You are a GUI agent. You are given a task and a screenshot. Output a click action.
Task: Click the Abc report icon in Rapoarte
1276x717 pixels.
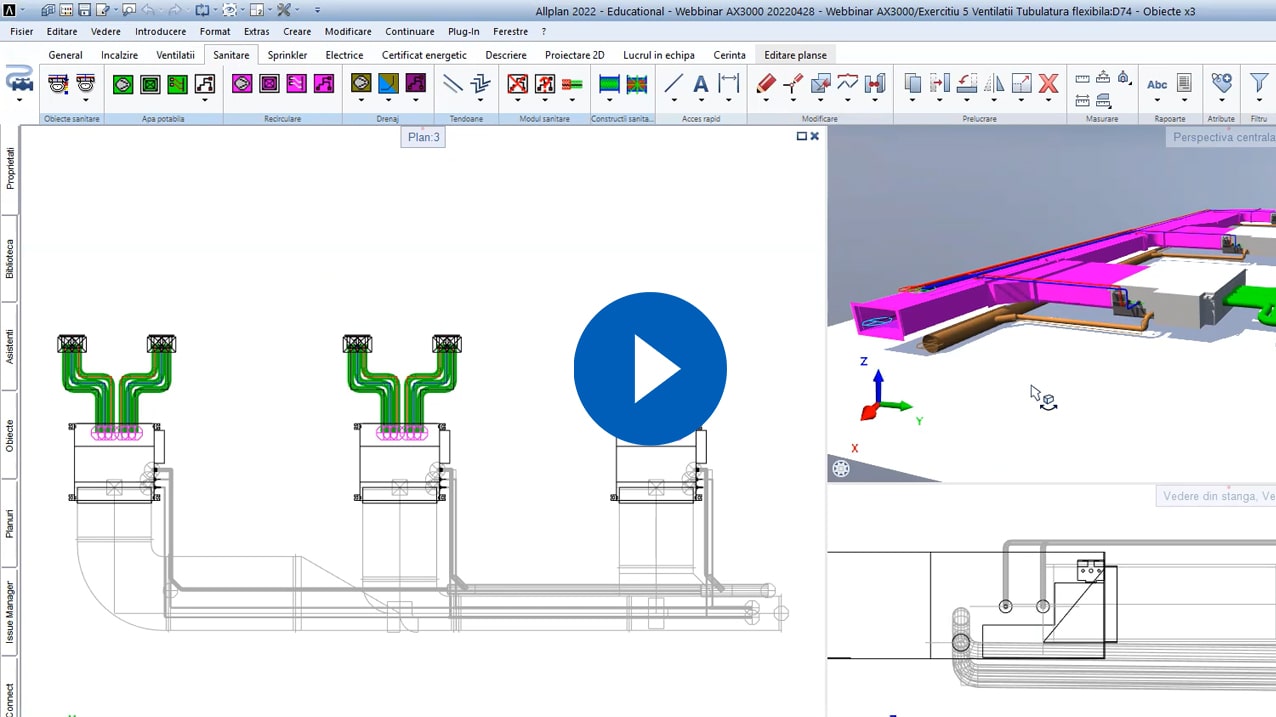pos(1157,84)
